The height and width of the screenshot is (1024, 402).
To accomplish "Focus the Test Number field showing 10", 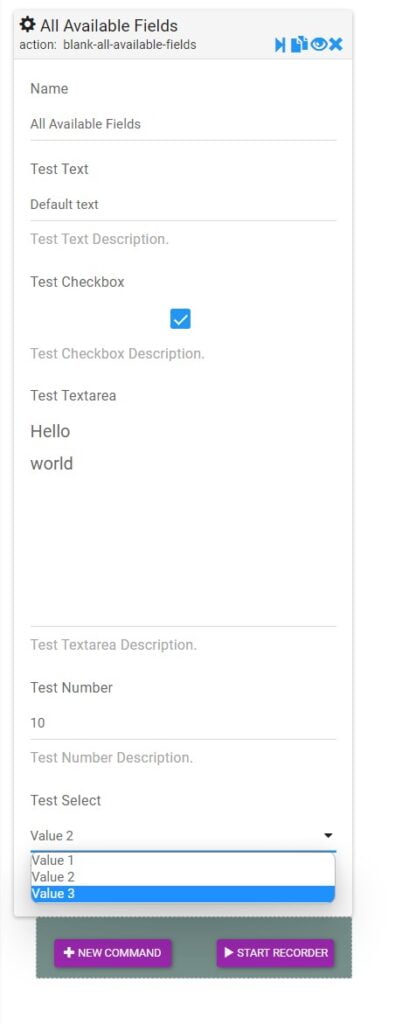I will 183,723.
